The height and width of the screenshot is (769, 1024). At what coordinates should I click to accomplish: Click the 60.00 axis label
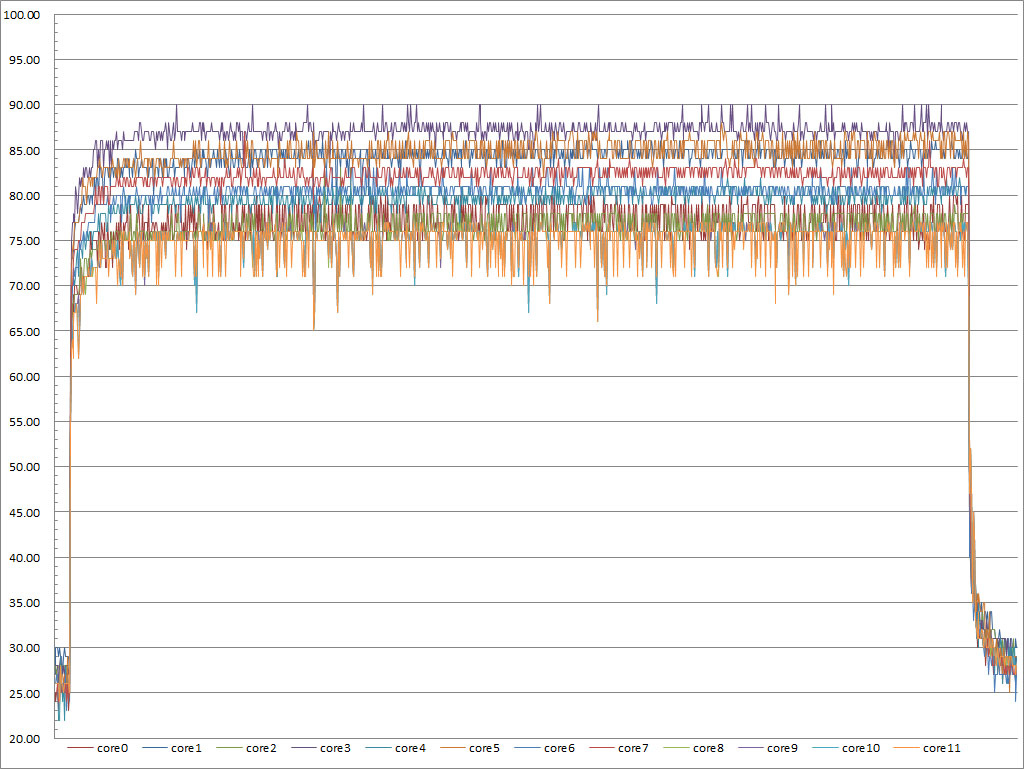[x=24, y=377]
